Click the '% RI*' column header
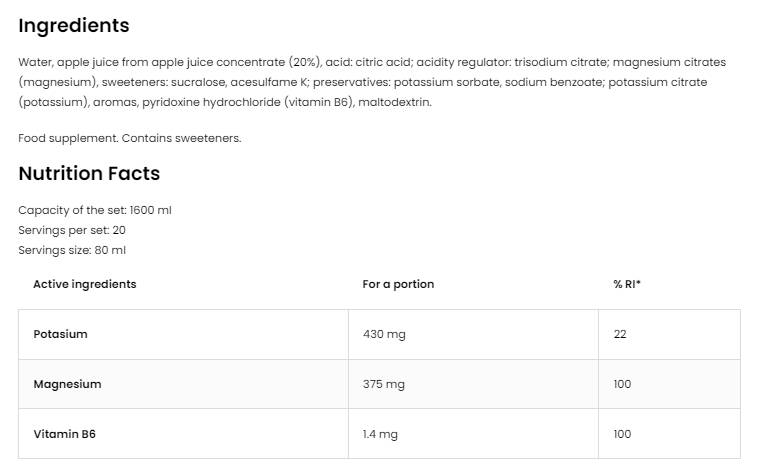This screenshot has height=474, width=759. [x=627, y=284]
